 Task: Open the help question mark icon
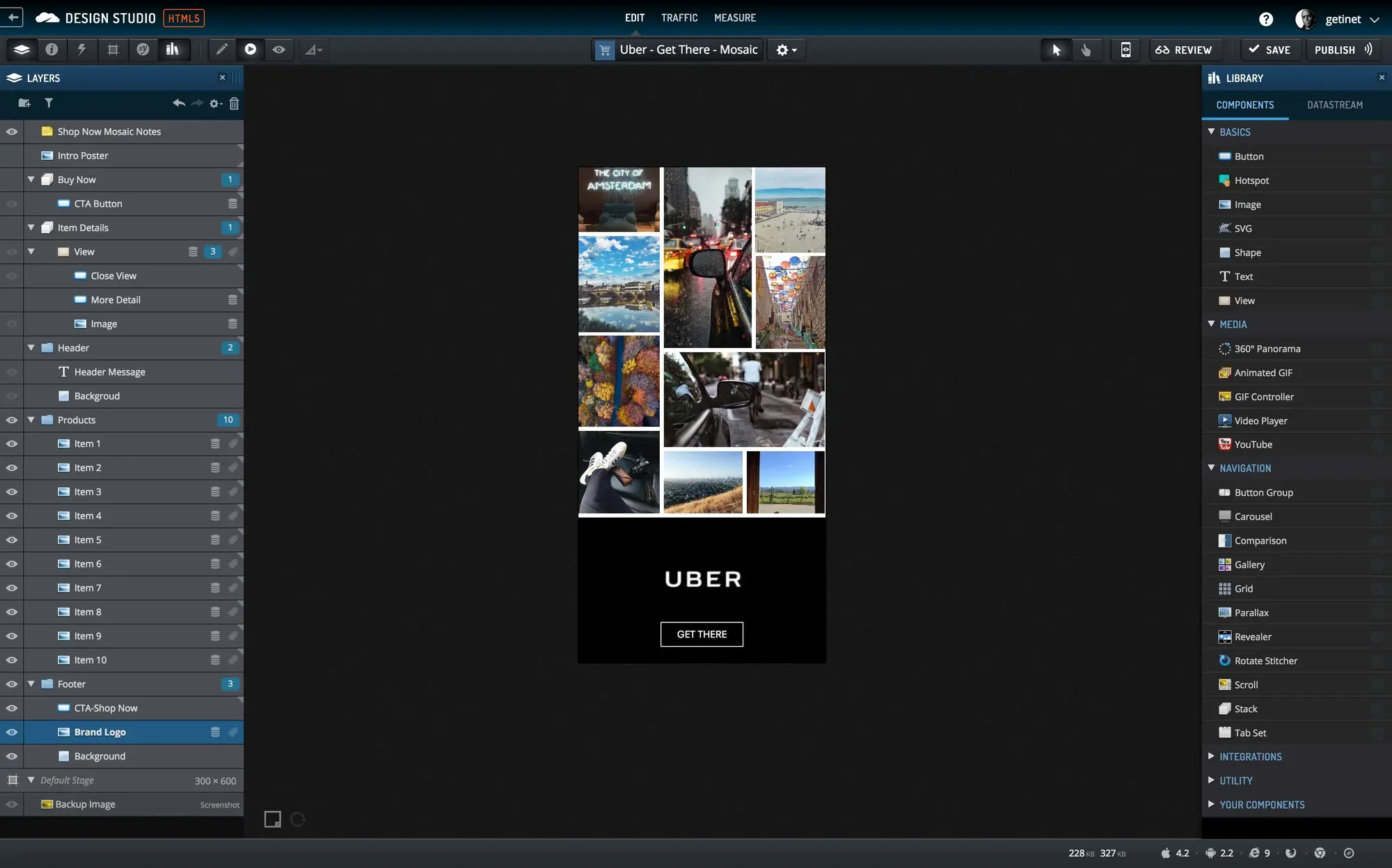tap(1266, 19)
